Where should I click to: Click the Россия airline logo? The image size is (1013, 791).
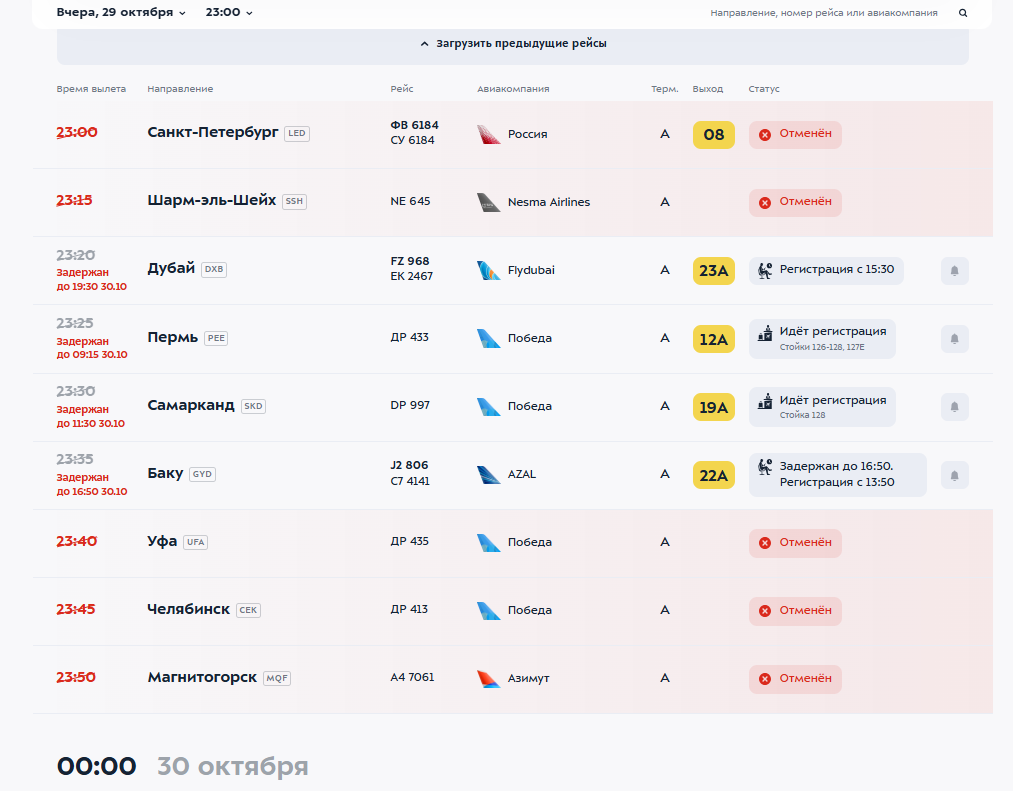click(x=488, y=134)
